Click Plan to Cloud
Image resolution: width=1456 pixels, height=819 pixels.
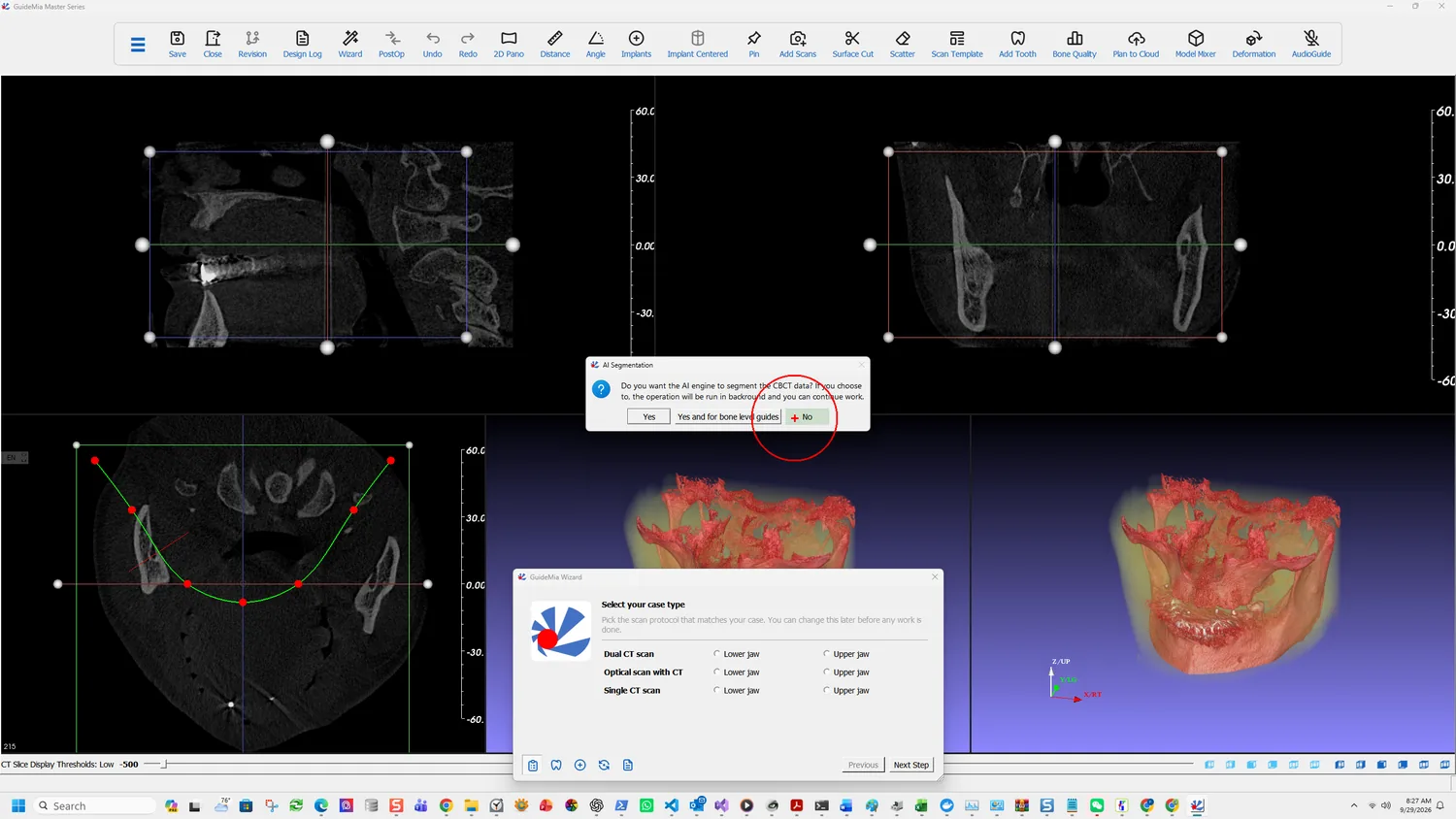(x=1136, y=45)
